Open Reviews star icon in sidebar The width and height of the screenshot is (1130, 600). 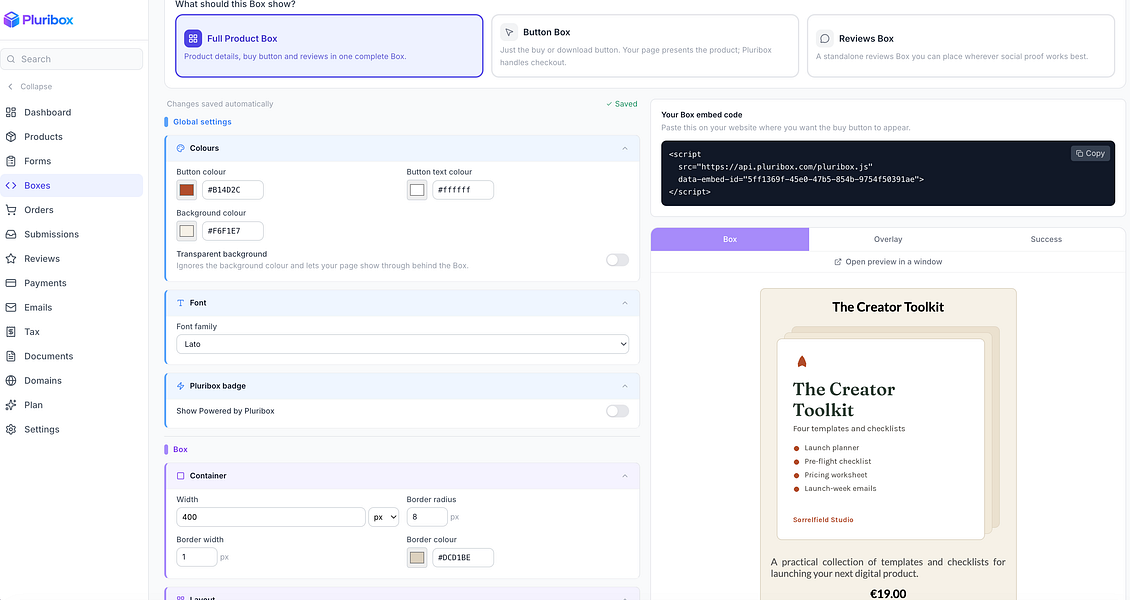[x=11, y=259]
